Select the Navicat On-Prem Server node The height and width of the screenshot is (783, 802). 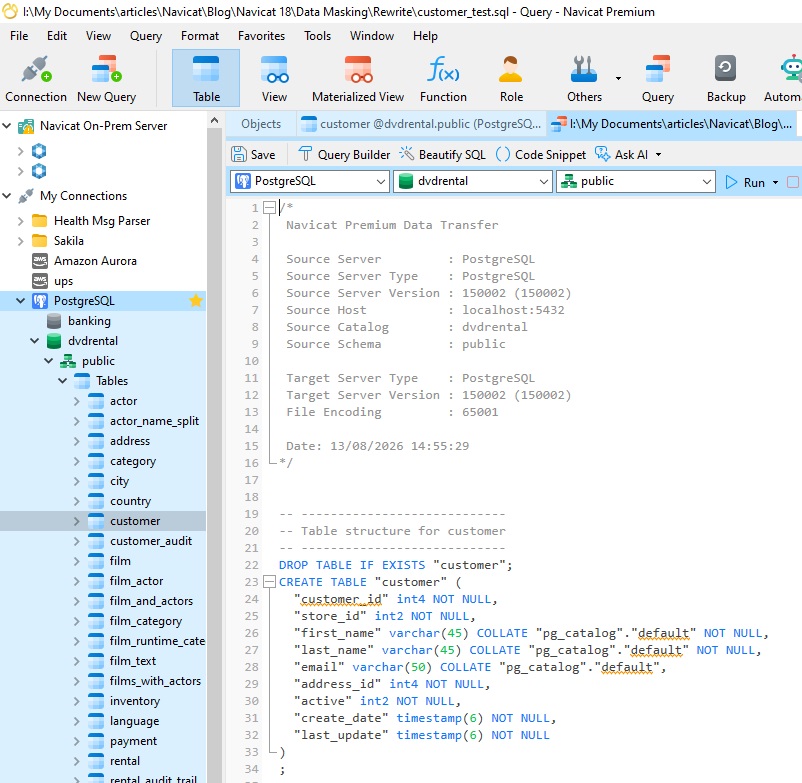(103, 126)
